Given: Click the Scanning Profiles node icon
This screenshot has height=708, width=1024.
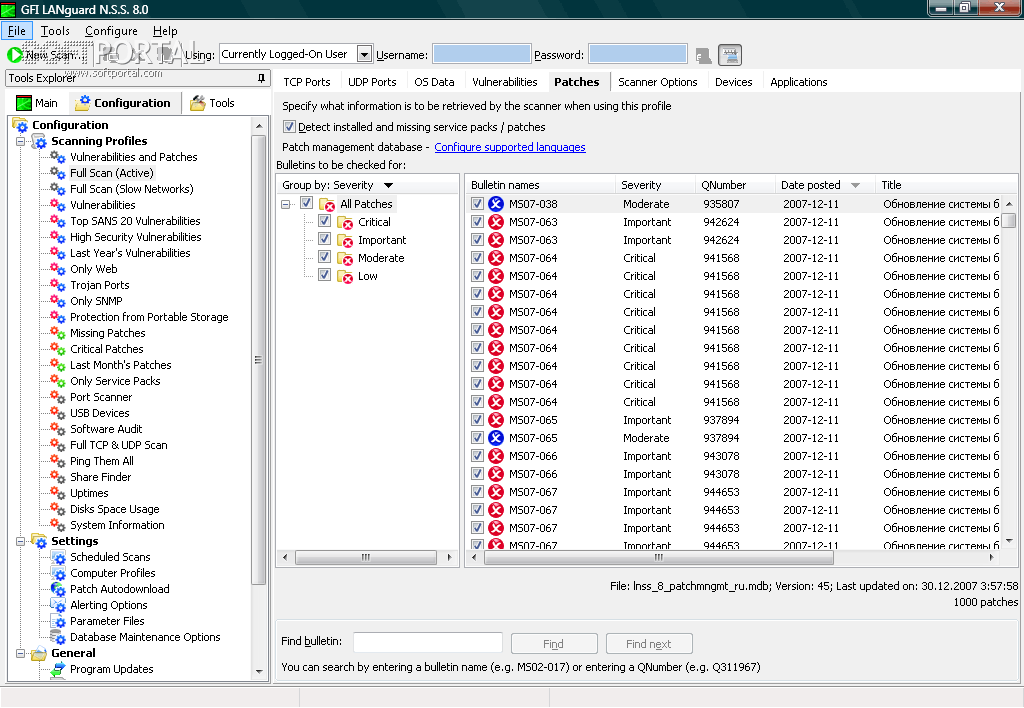Looking at the screenshot, I should 39,141.
